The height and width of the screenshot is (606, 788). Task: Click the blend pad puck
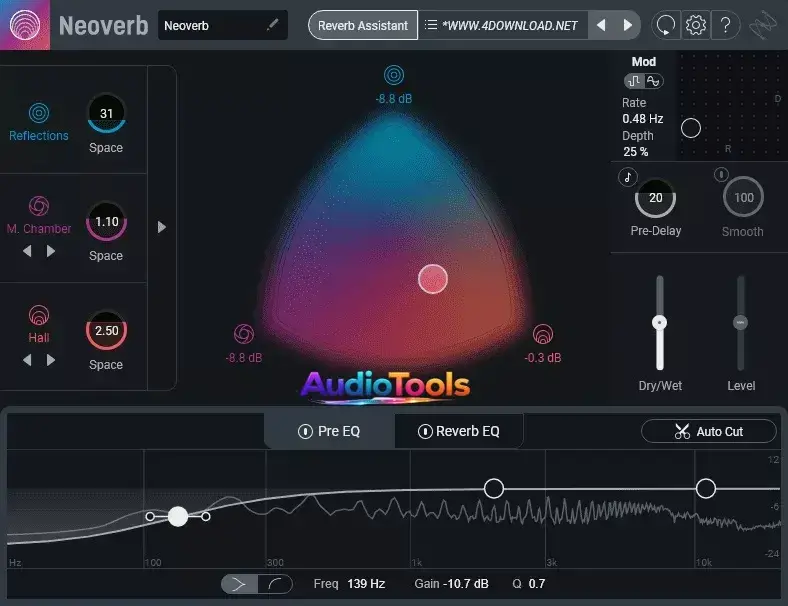coord(433,279)
